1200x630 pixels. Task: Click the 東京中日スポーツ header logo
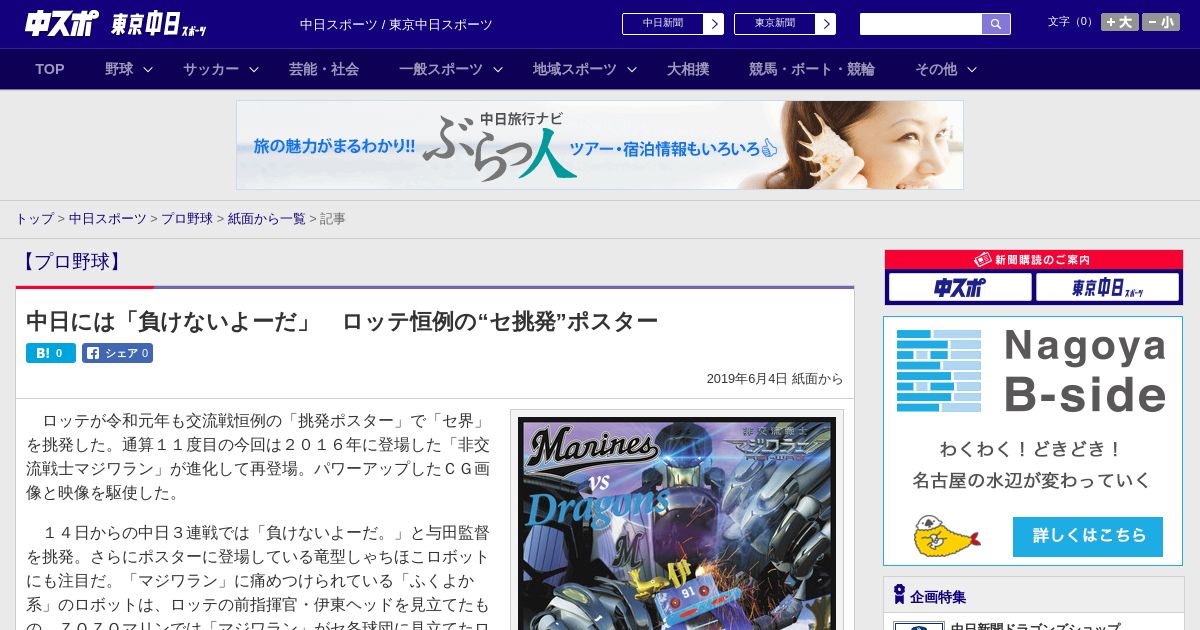coord(159,23)
